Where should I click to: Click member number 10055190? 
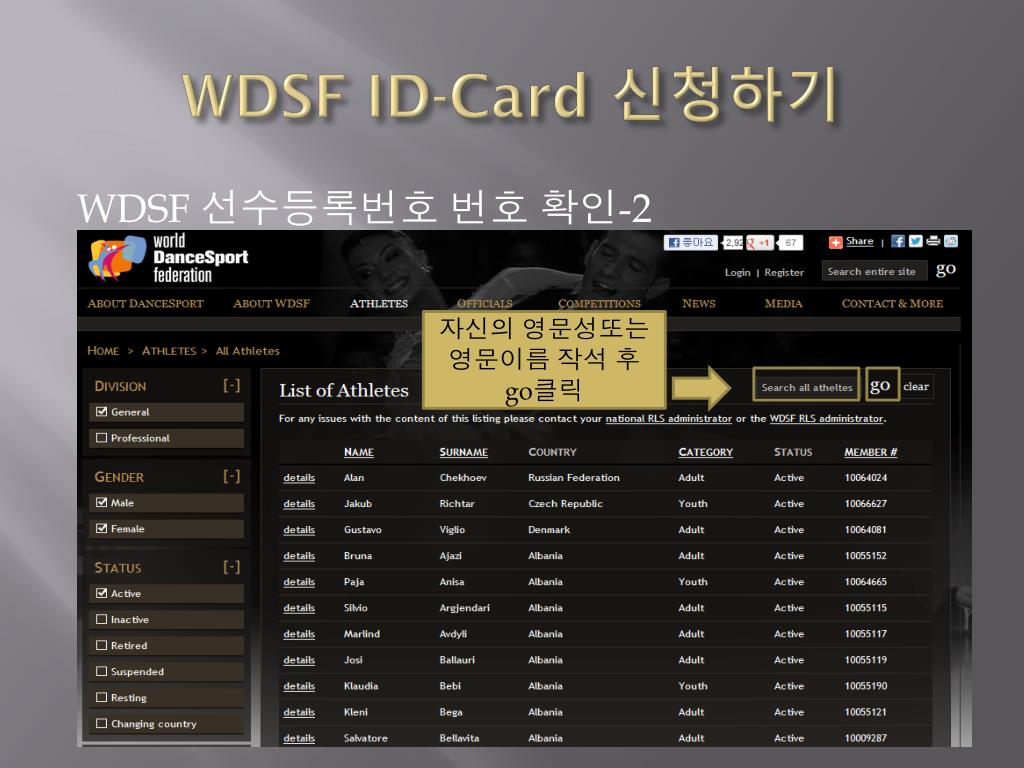(x=866, y=686)
